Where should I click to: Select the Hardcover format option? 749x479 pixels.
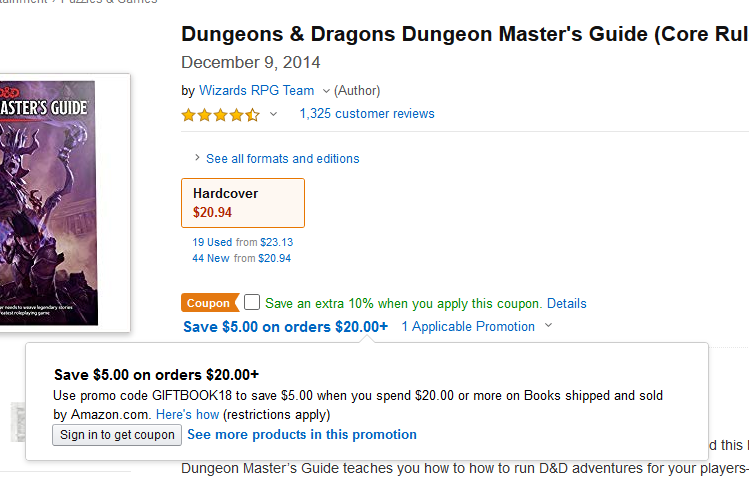243,203
